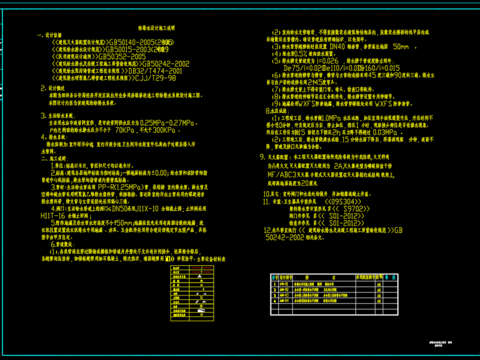Click the GB50352-2005 standard code text
480x360 pixels.
click(x=122, y=57)
